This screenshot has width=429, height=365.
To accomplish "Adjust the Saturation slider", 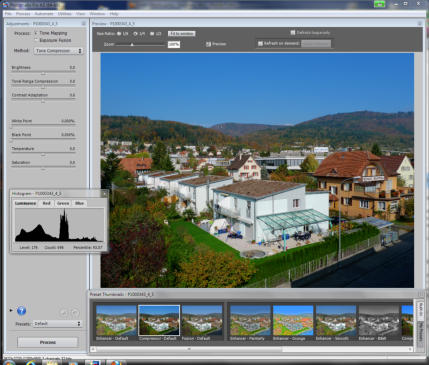I will 43,168.
